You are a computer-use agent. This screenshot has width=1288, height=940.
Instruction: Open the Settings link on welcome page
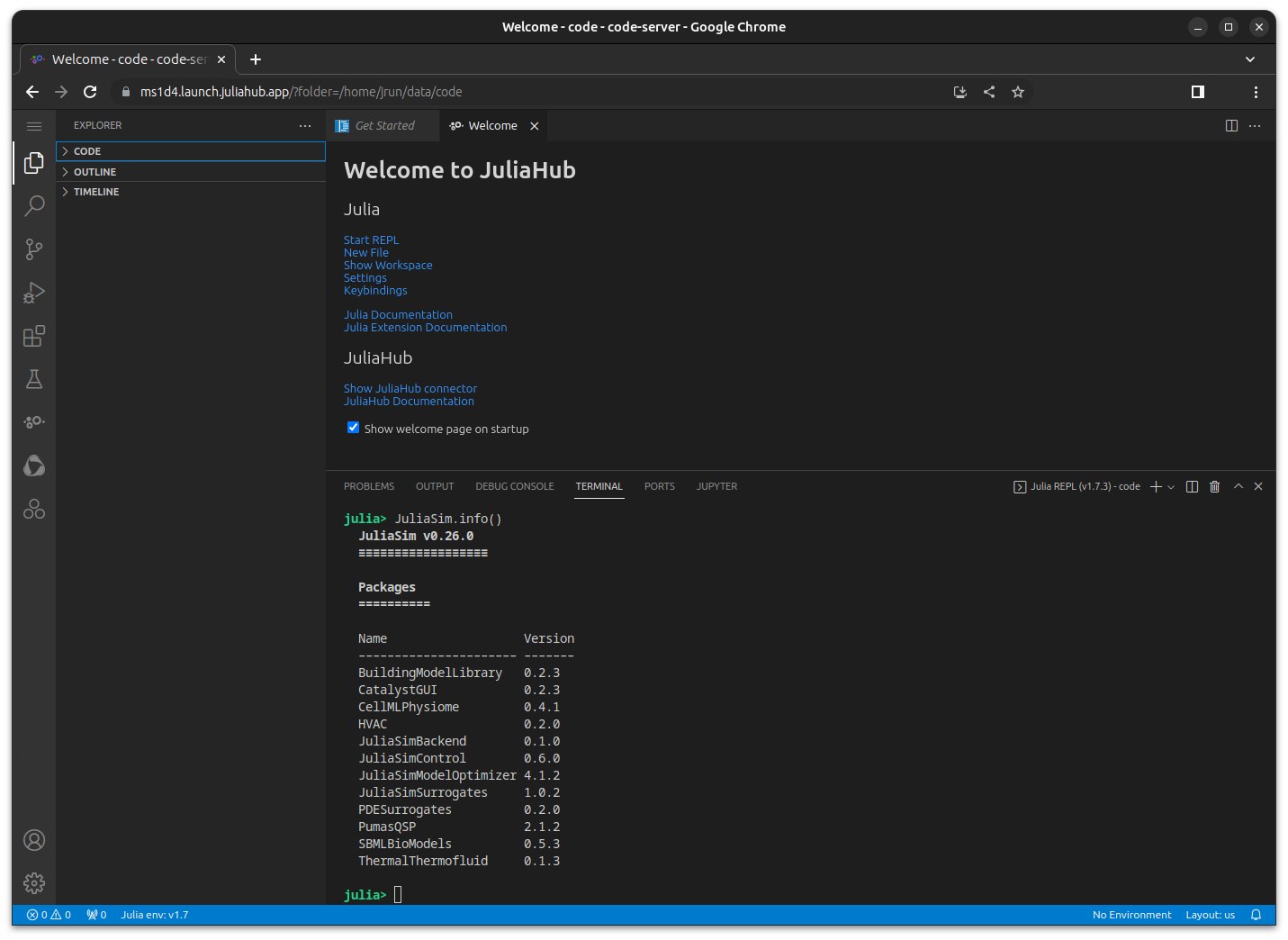click(x=365, y=278)
